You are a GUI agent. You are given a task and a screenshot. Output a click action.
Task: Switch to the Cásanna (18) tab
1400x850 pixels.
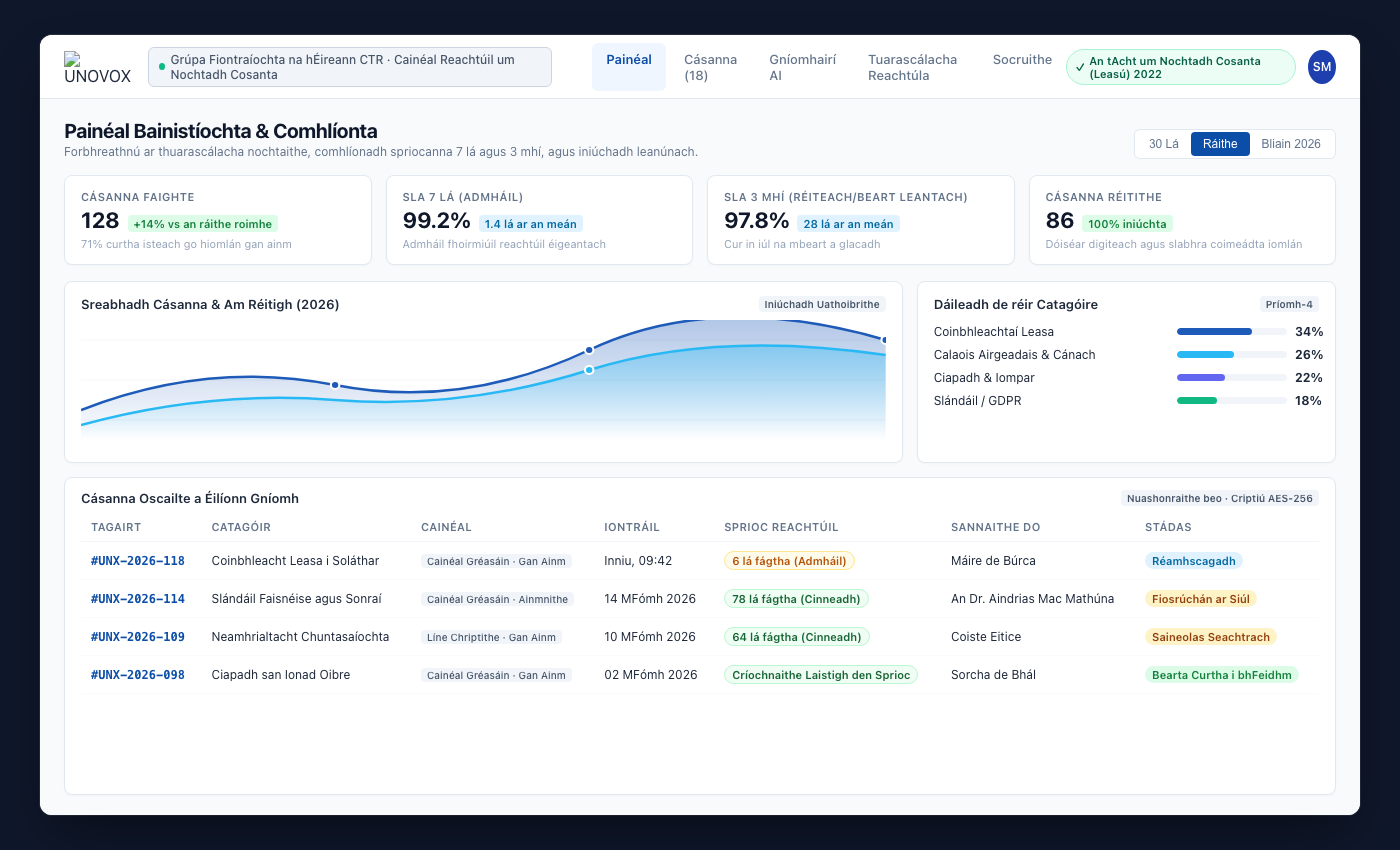[710, 67]
